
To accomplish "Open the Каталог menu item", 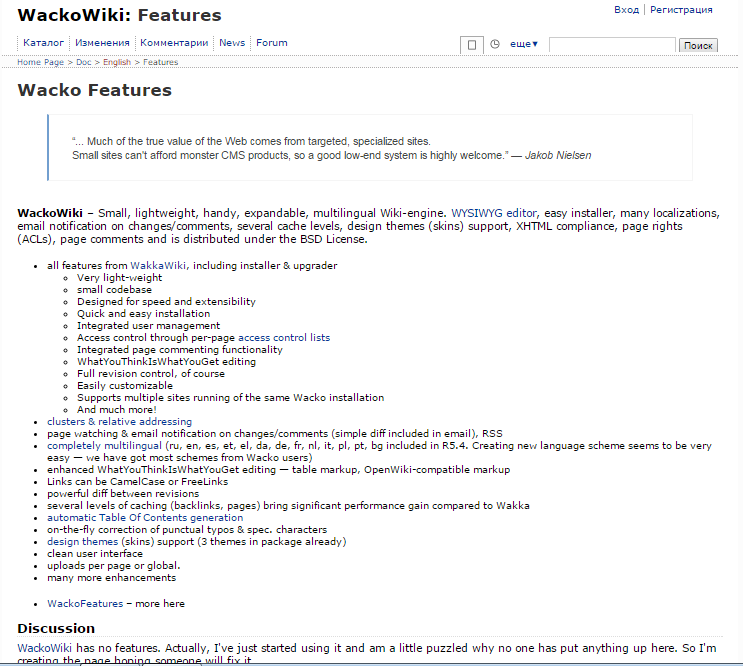I will pos(43,43).
